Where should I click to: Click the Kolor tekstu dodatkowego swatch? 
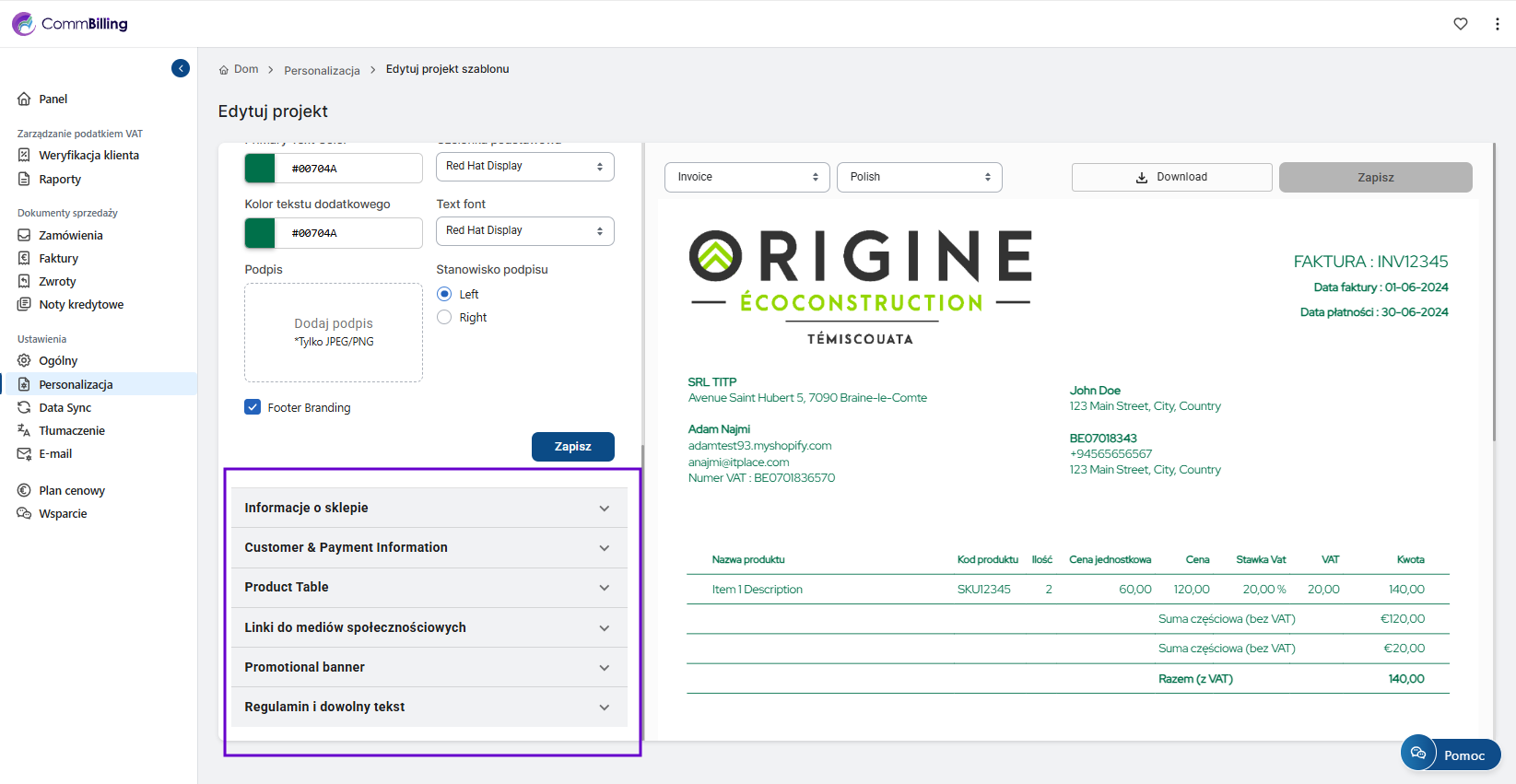tap(260, 233)
